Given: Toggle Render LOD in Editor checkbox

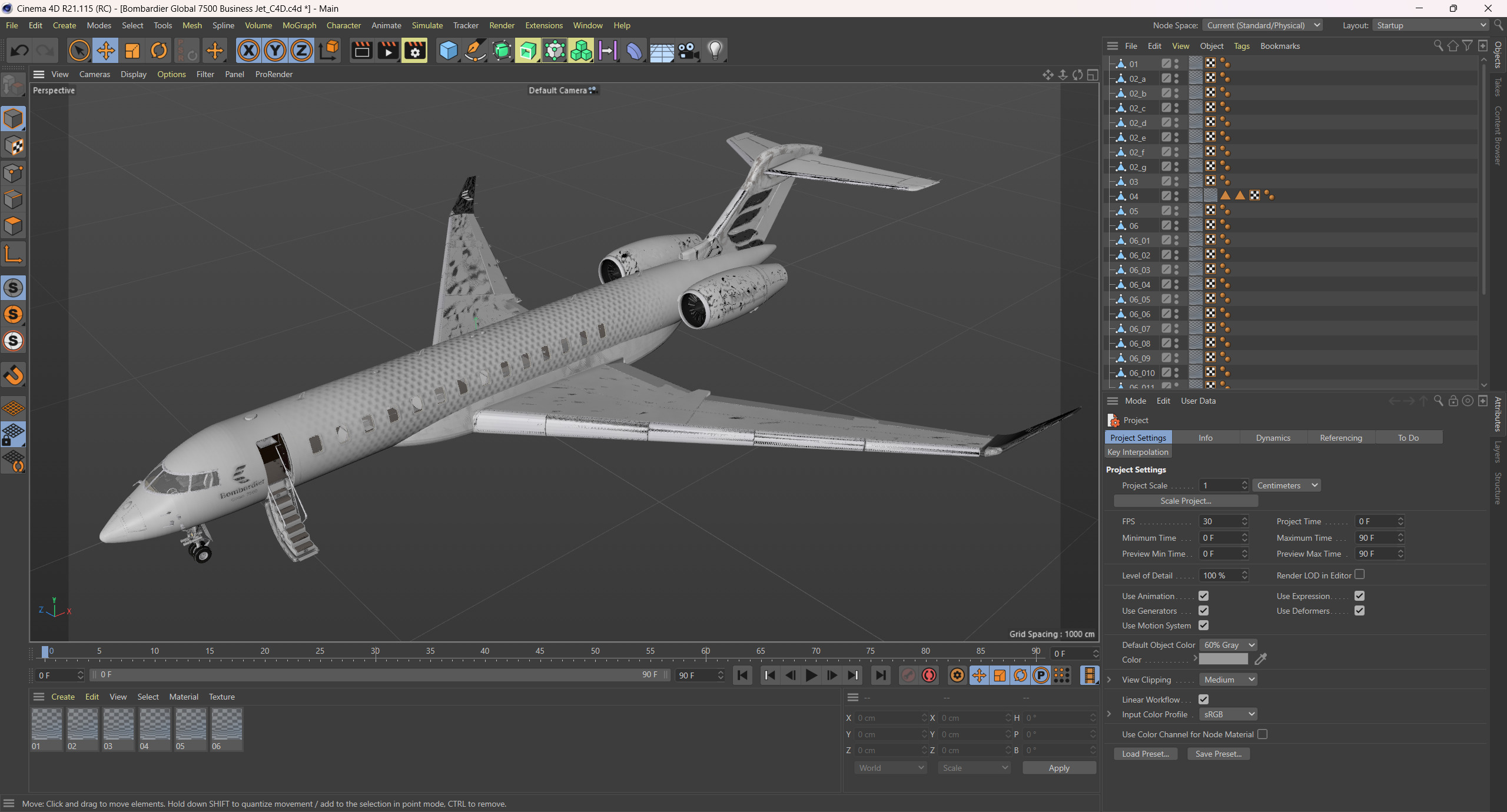Looking at the screenshot, I should click(1360, 574).
